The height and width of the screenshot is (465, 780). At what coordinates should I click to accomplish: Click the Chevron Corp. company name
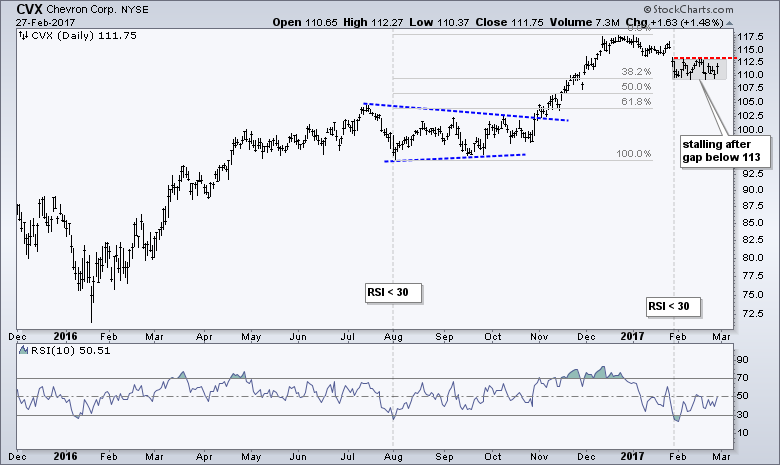point(82,9)
